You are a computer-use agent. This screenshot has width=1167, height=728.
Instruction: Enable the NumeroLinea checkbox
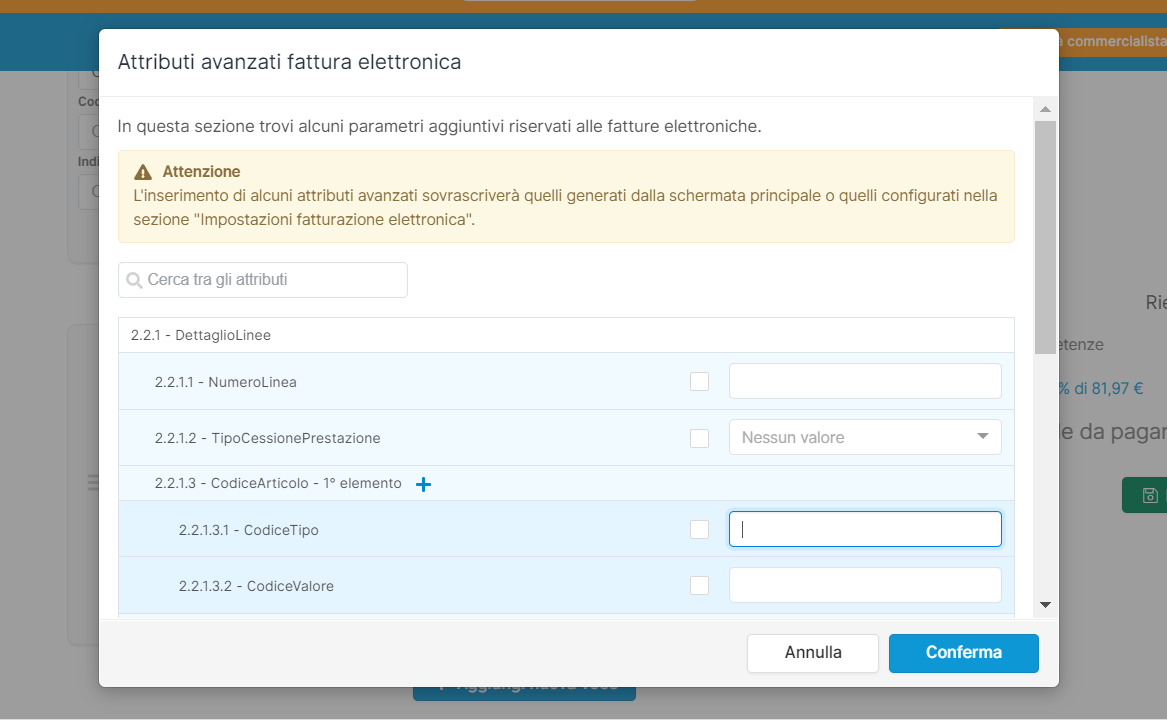[699, 381]
